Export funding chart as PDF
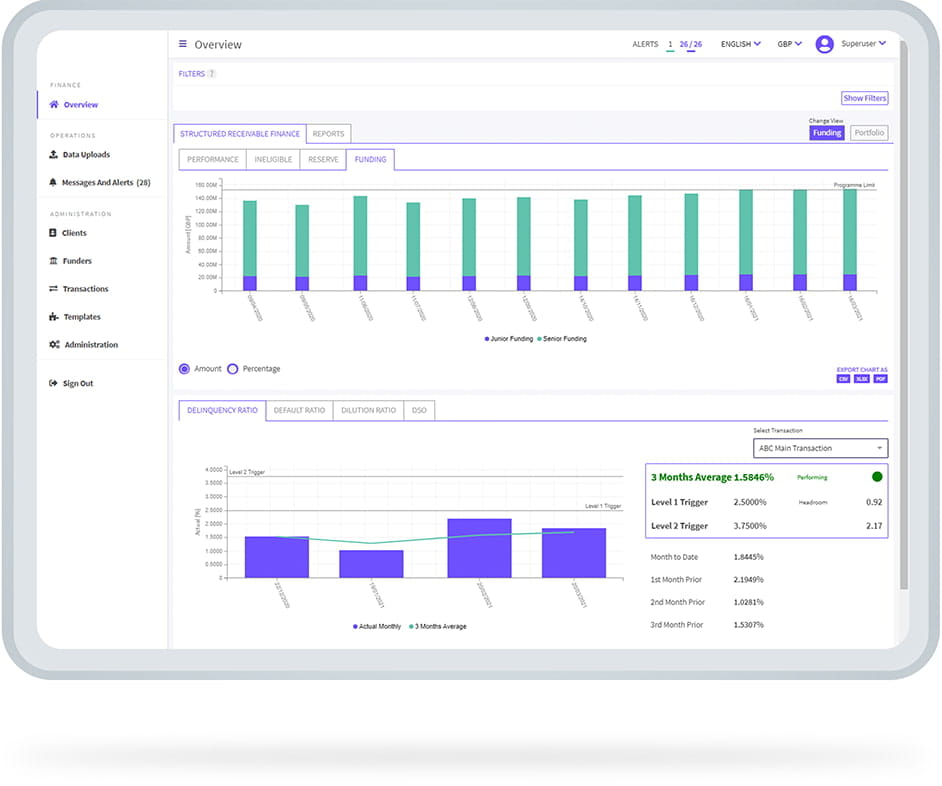This screenshot has height=786, width=942. (x=880, y=379)
